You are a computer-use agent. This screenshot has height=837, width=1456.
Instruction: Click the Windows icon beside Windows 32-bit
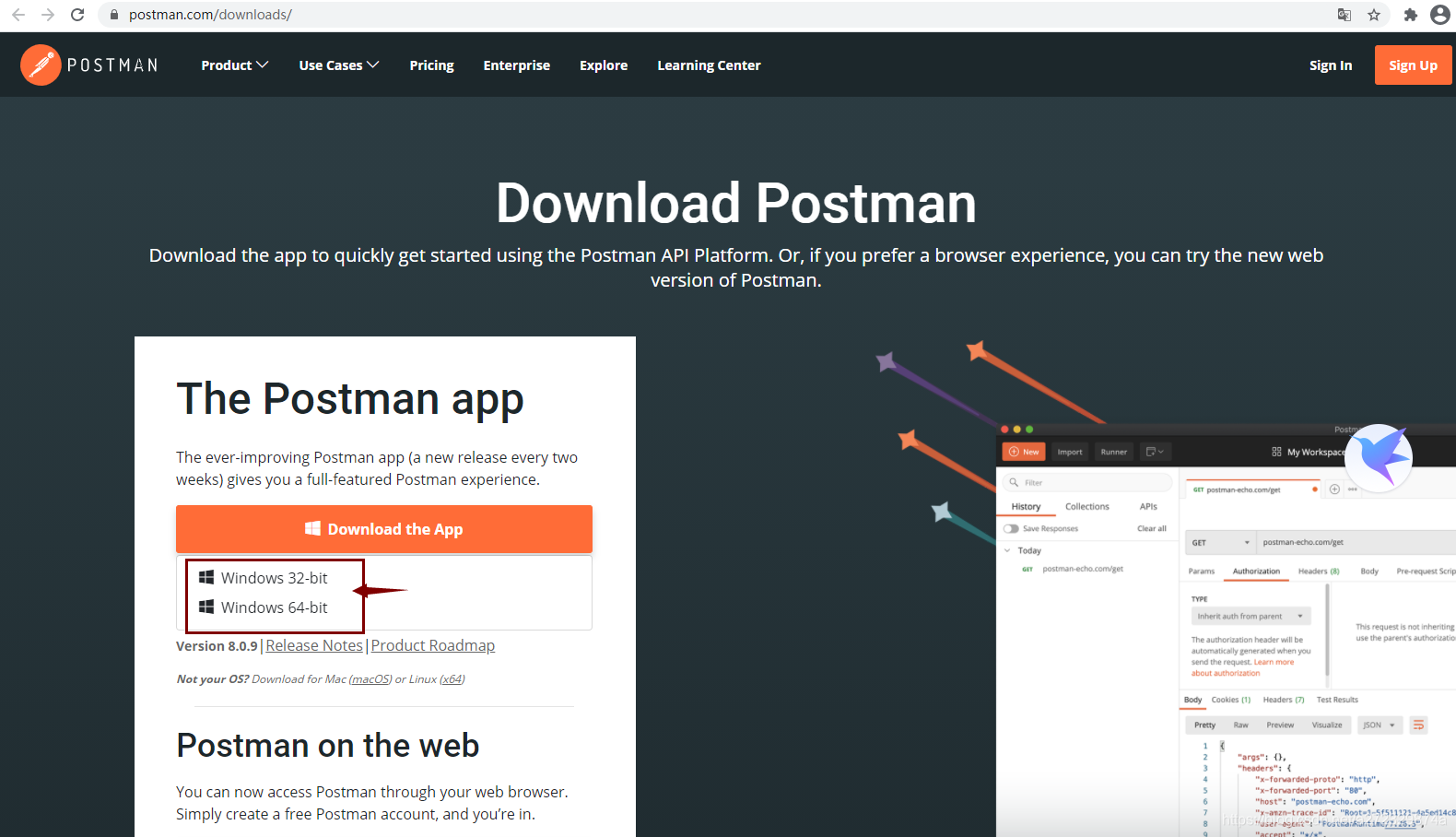click(x=206, y=578)
